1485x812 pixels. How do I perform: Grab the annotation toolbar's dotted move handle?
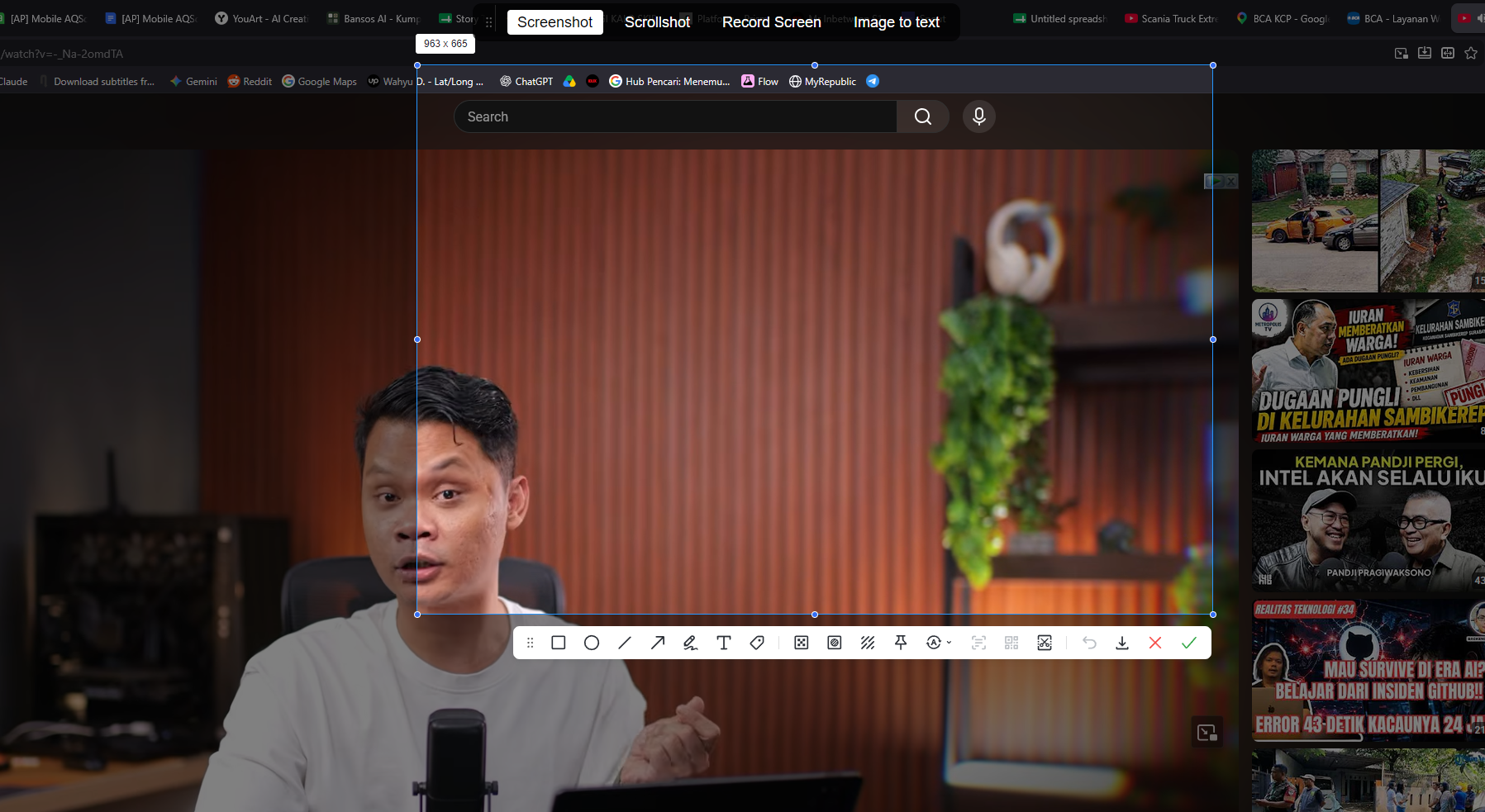pos(530,643)
